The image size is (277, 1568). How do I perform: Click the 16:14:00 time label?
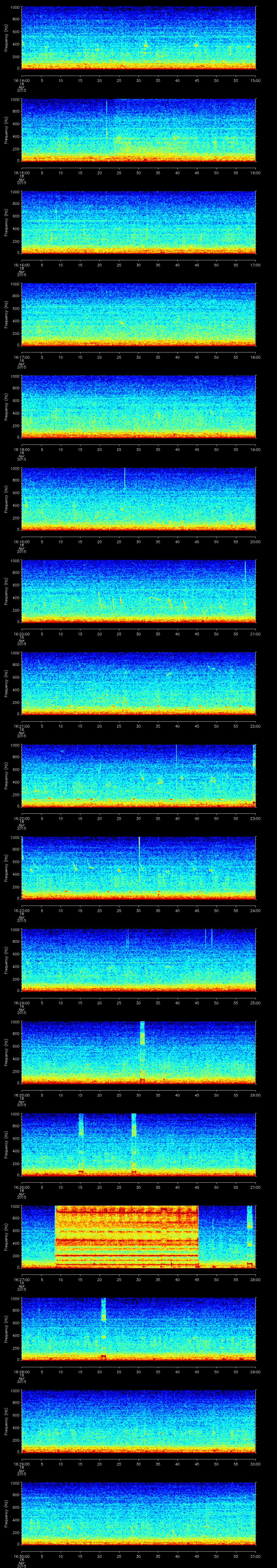(21, 80)
